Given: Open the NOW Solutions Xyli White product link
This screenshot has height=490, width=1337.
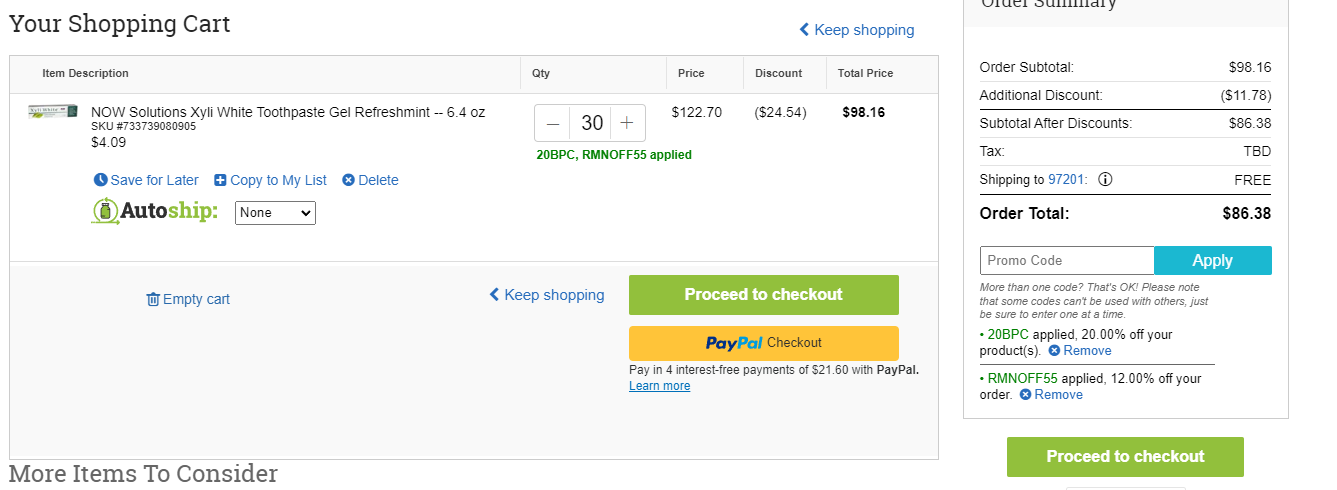Looking at the screenshot, I should pos(288,112).
